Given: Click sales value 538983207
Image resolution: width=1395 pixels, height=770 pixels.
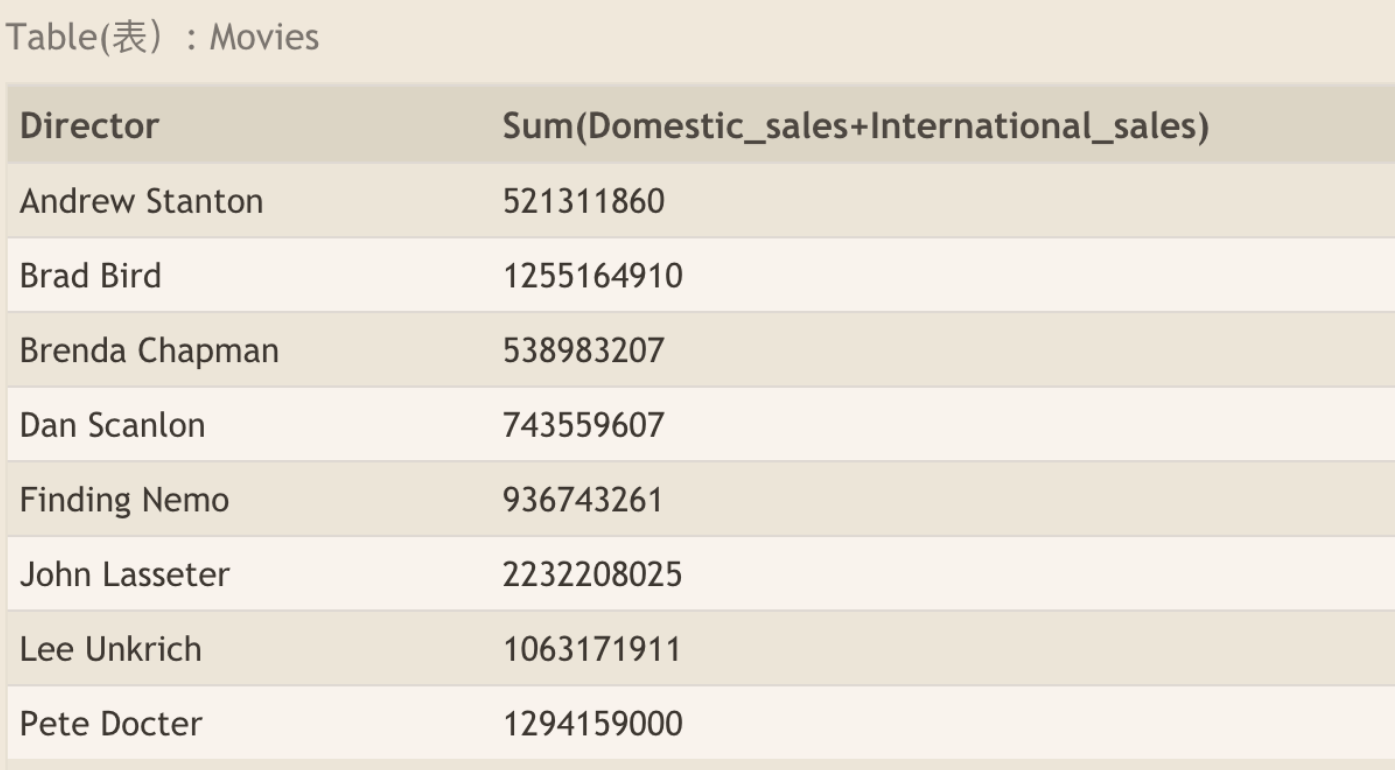Looking at the screenshot, I should click(x=583, y=350).
